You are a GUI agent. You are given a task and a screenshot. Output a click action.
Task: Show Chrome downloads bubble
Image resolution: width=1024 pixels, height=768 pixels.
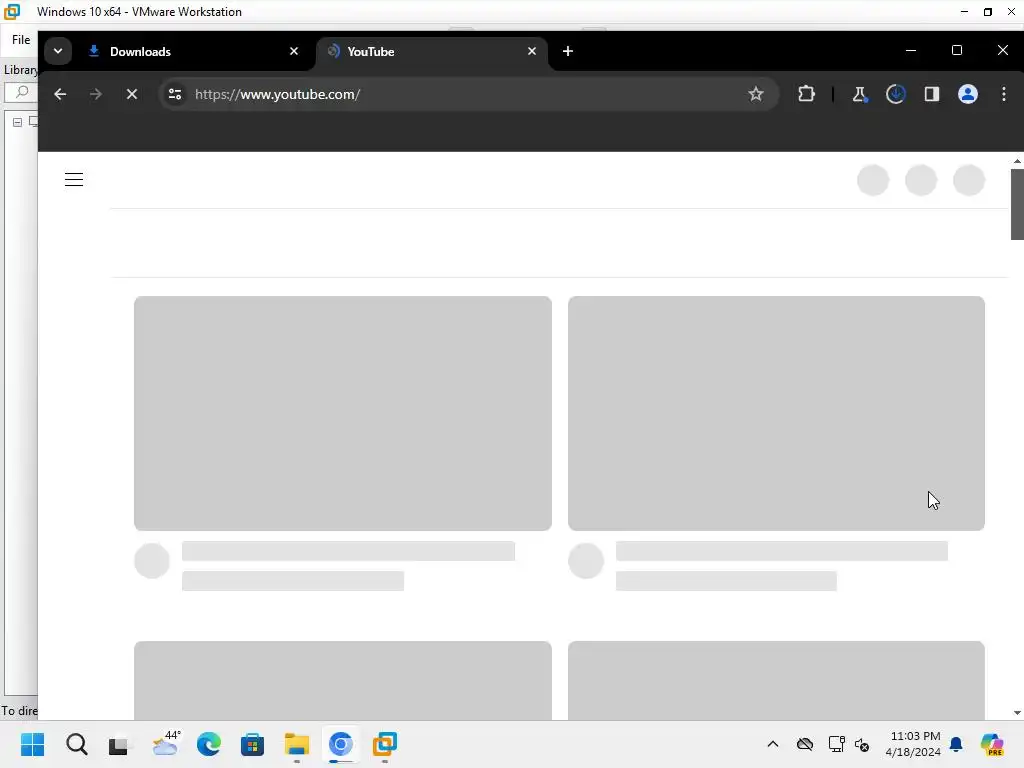click(895, 94)
